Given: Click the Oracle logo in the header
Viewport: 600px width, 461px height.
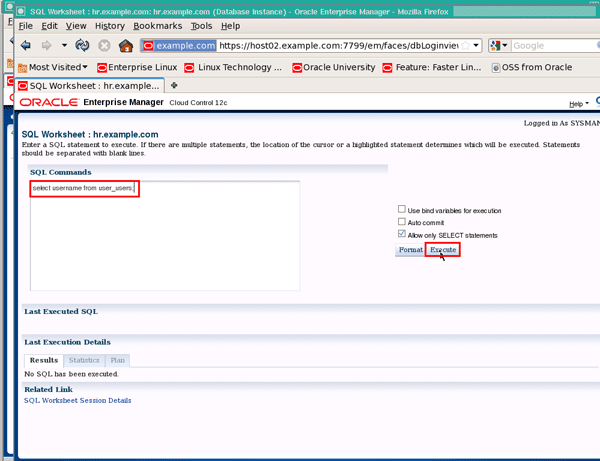Looking at the screenshot, I should pyautogui.click(x=49, y=103).
